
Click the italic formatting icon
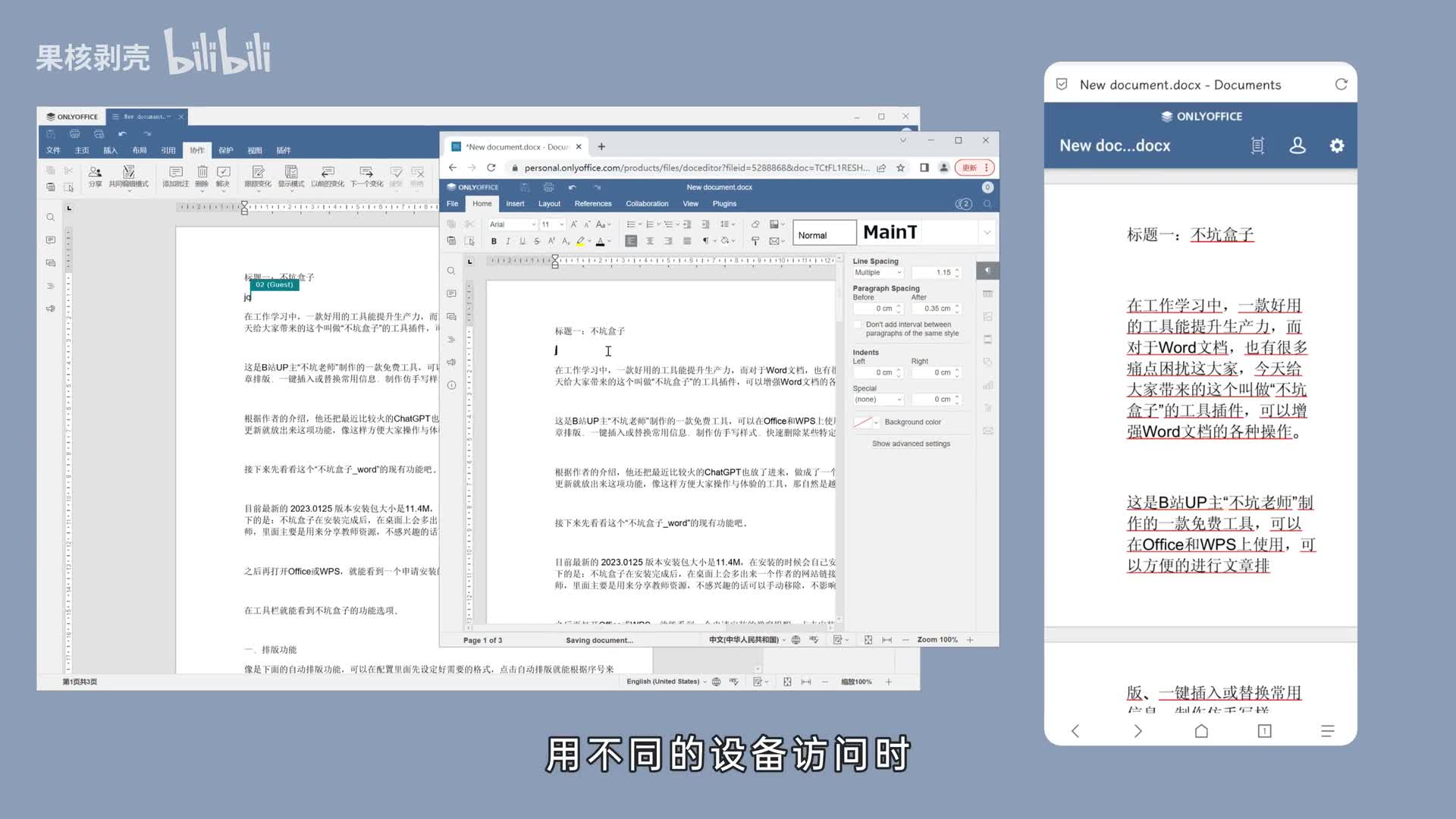tap(508, 241)
